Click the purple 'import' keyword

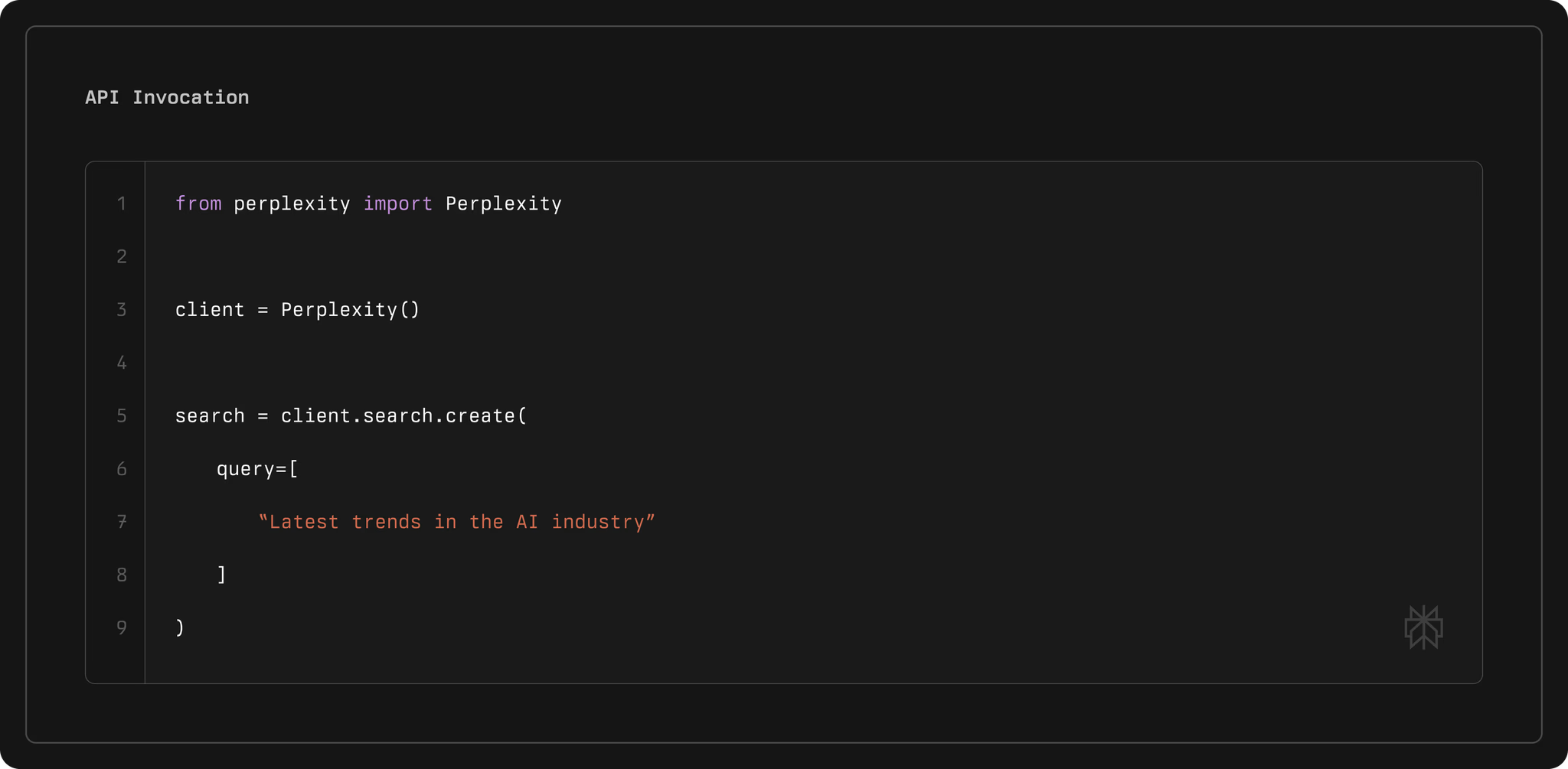point(397,204)
